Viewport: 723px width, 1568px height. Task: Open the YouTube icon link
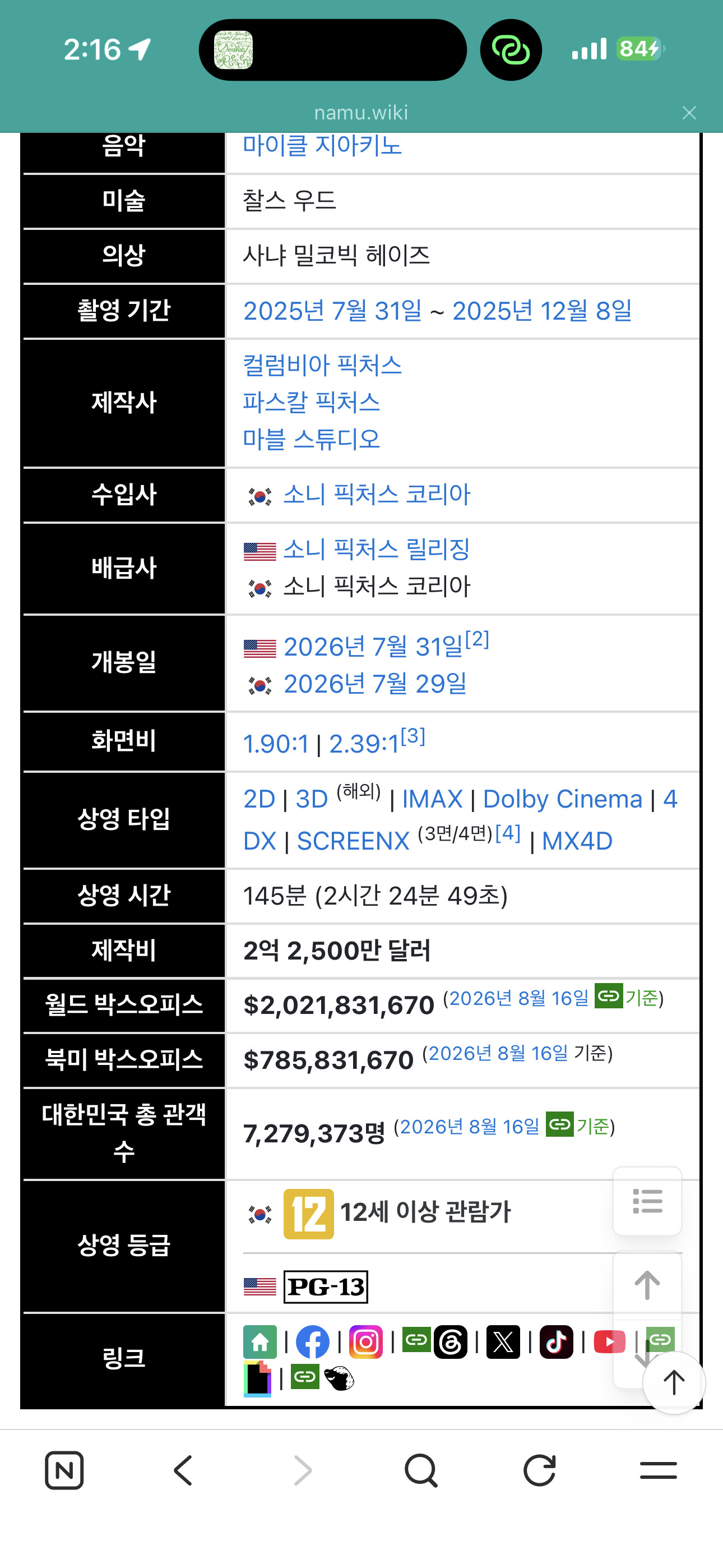609,1341
